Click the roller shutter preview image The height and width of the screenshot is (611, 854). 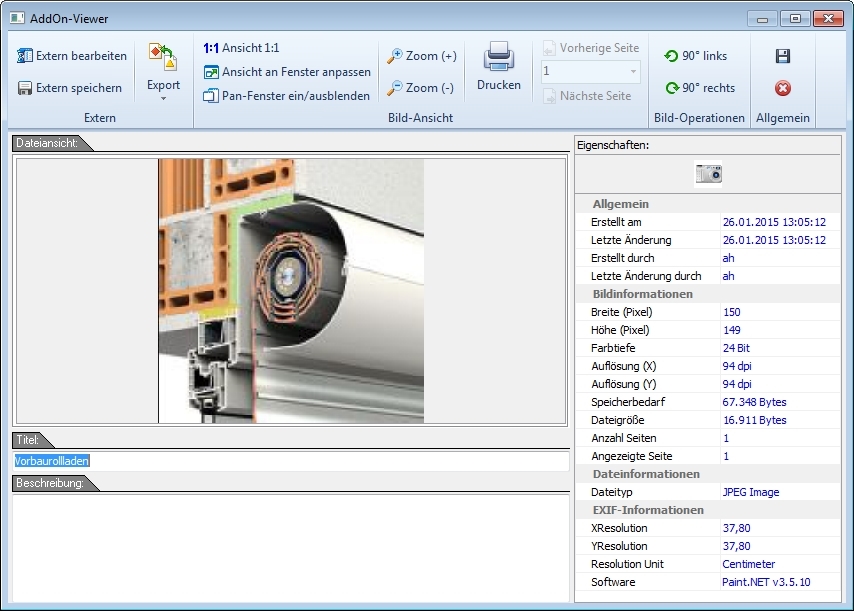(x=291, y=291)
